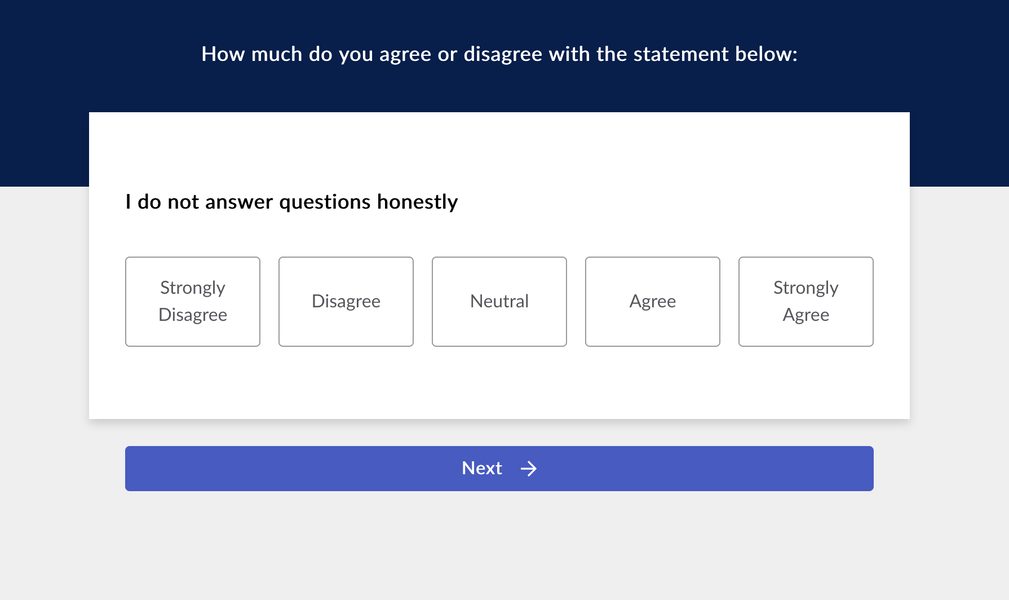
Task: Advance to the following survey question
Action: click(x=499, y=469)
